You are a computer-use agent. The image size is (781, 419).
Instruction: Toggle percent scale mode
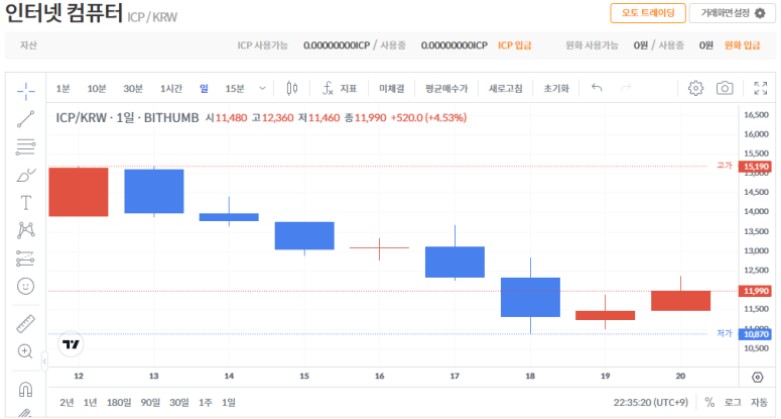point(710,403)
